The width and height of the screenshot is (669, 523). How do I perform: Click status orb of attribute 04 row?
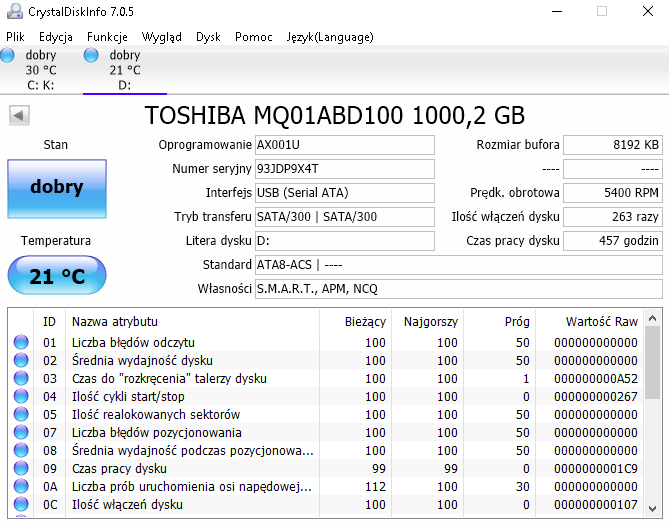(21, 396)
